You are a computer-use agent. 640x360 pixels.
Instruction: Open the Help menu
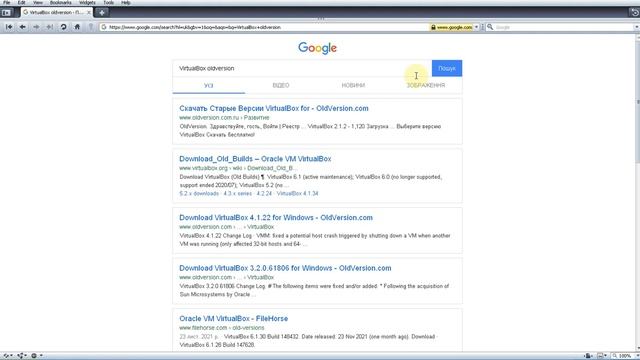(126, 2)
